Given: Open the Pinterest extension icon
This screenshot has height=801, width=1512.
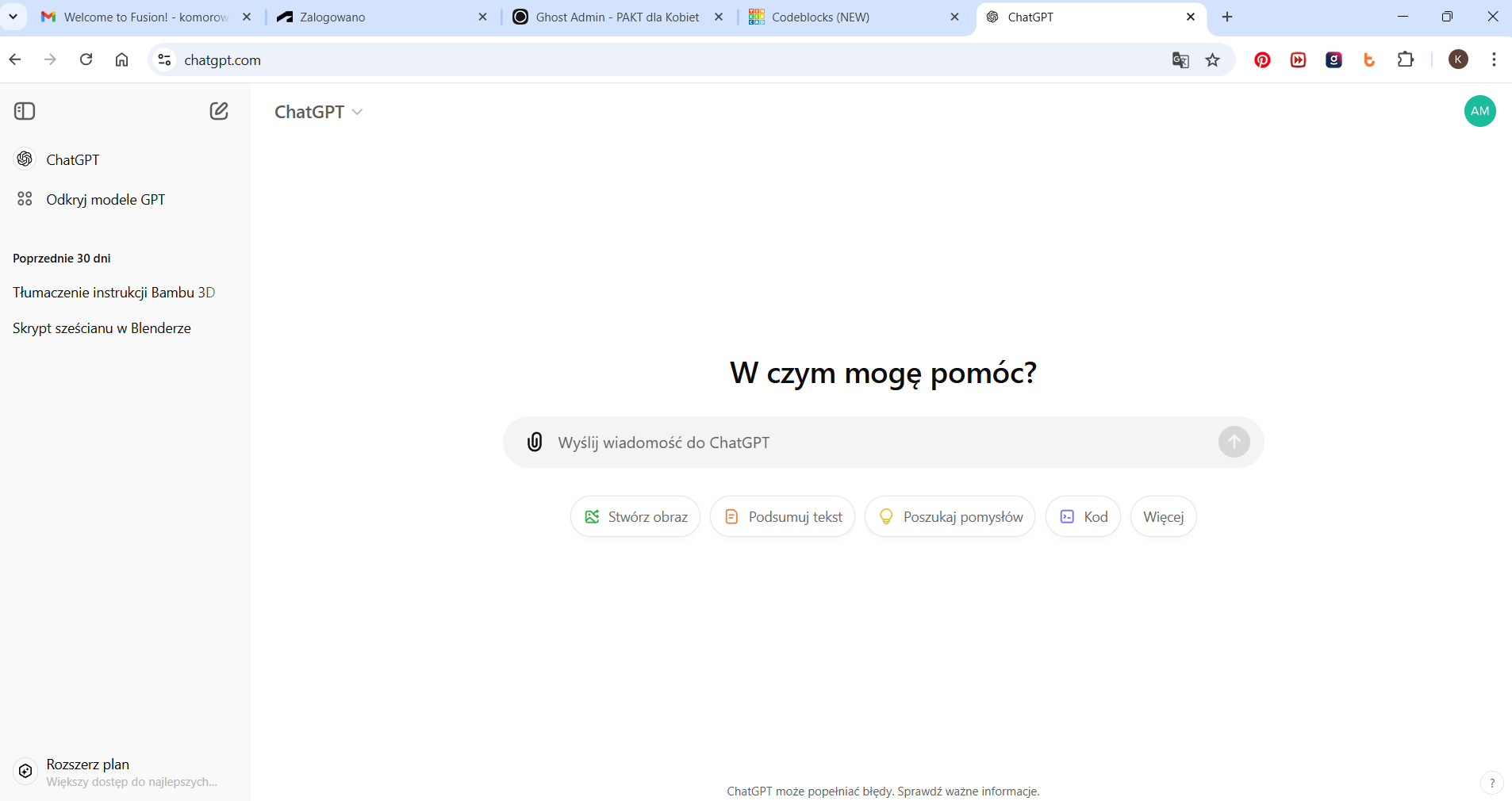Looking at the screenshot, I should [x=1262, y=59].
